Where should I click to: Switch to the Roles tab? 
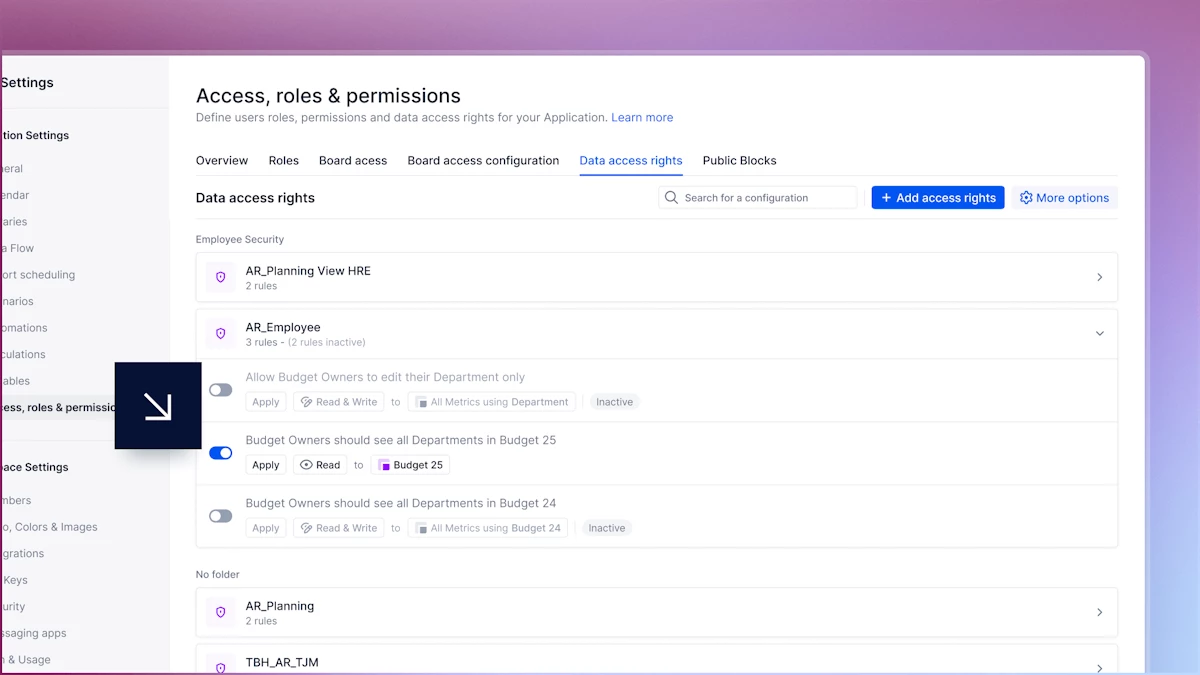284,160
